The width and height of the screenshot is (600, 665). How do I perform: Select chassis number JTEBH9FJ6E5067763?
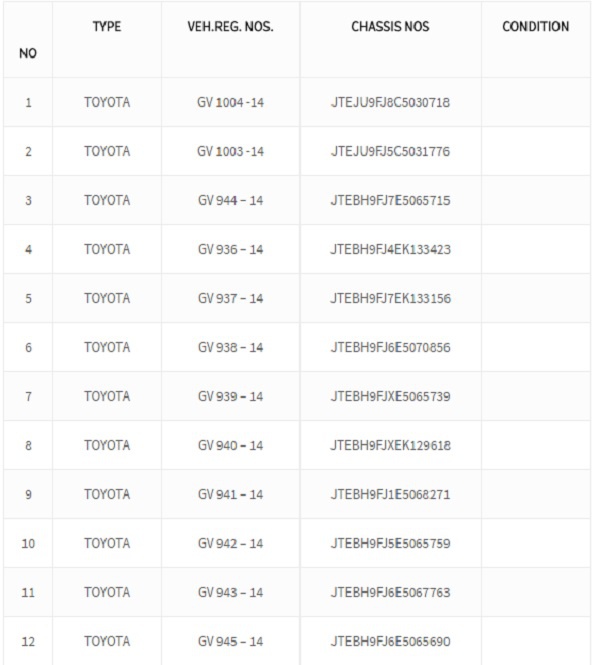(x=390, y=592)
